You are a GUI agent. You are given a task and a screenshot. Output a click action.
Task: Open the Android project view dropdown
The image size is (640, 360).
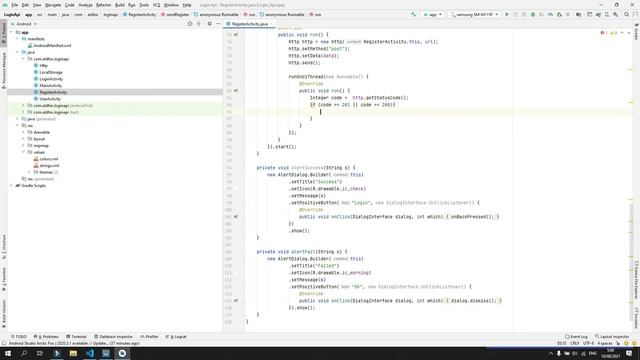coord(24,24)
